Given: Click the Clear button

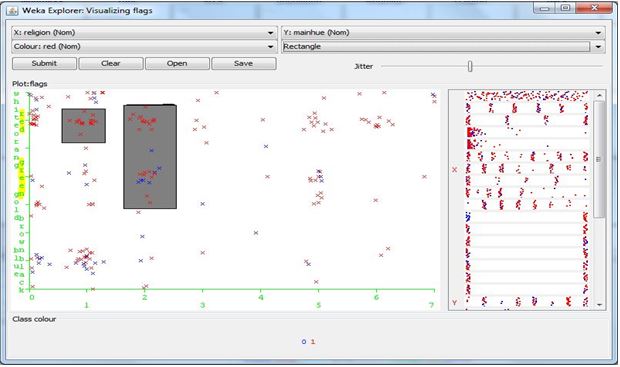Looking at the screenshot, I should [x=111, y=63].
